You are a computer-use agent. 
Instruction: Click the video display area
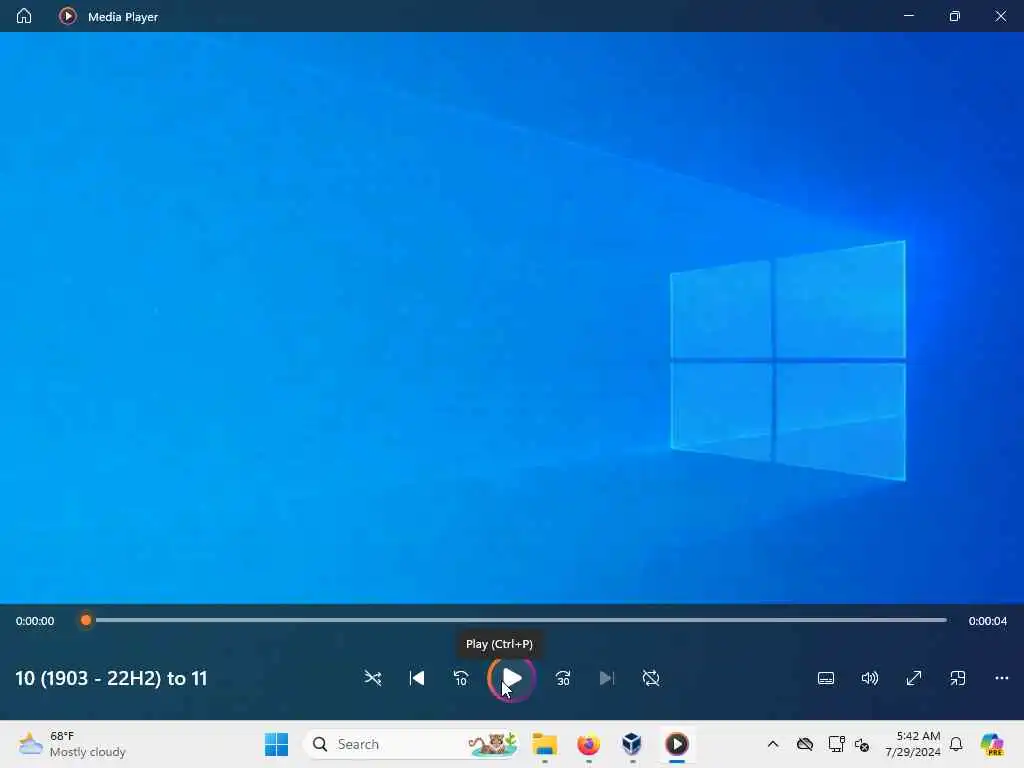point(512,317)
